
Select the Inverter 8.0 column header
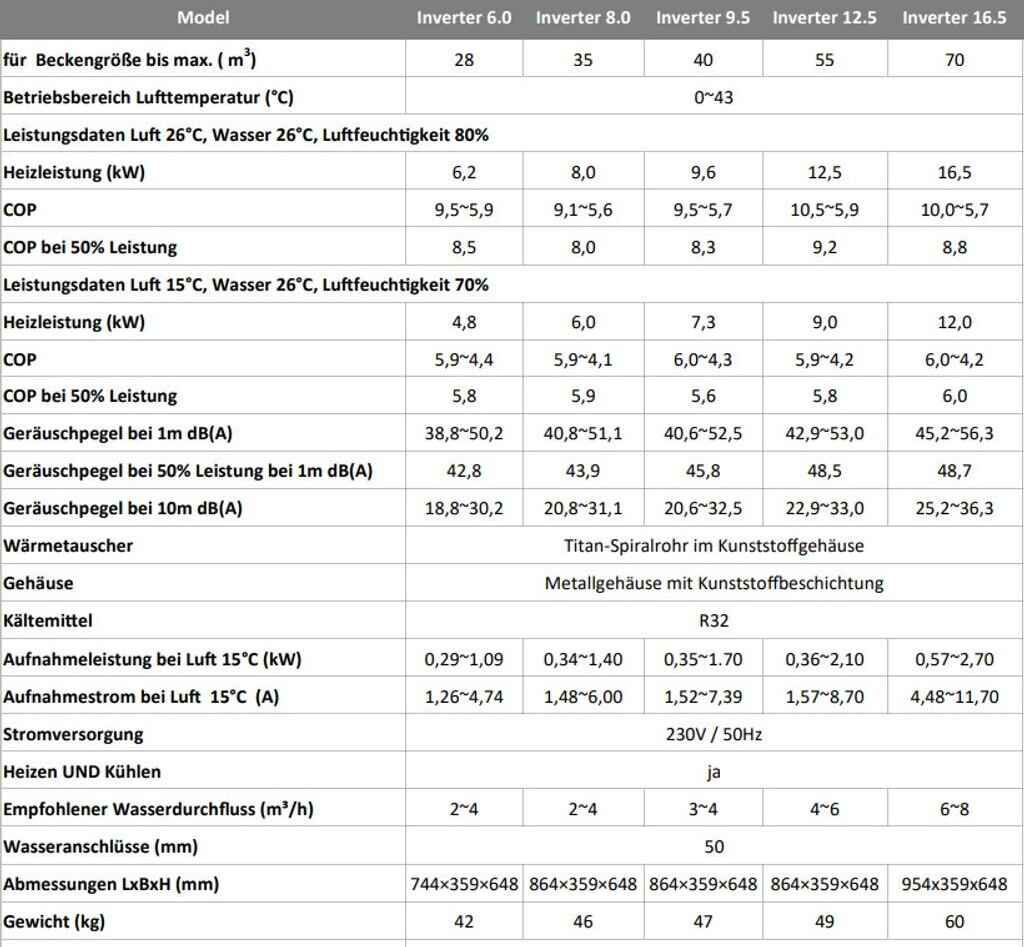click(x=583, y=18)
